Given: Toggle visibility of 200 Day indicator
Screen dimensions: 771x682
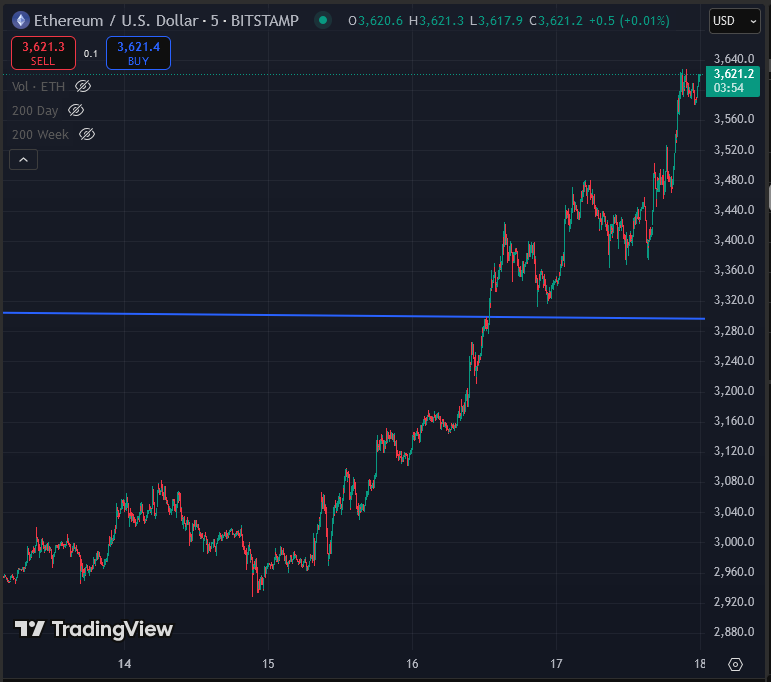Looking at the screenshot, I should (76, 110).
